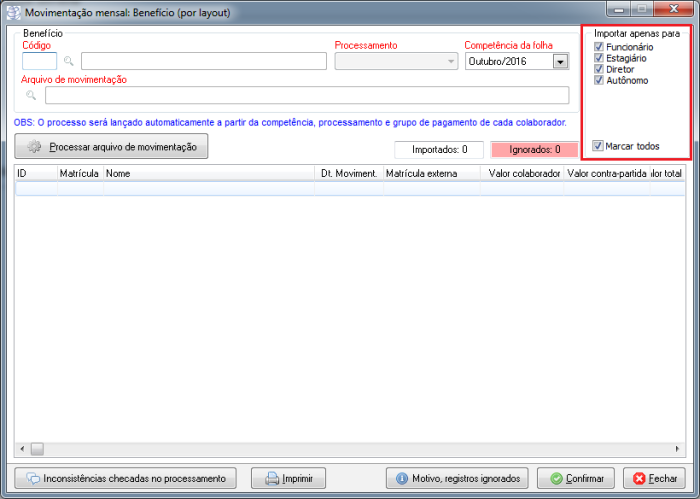Open Inconsistências checadas no processamento
Screen dimensions: 700x499
(x=127, y=478)
